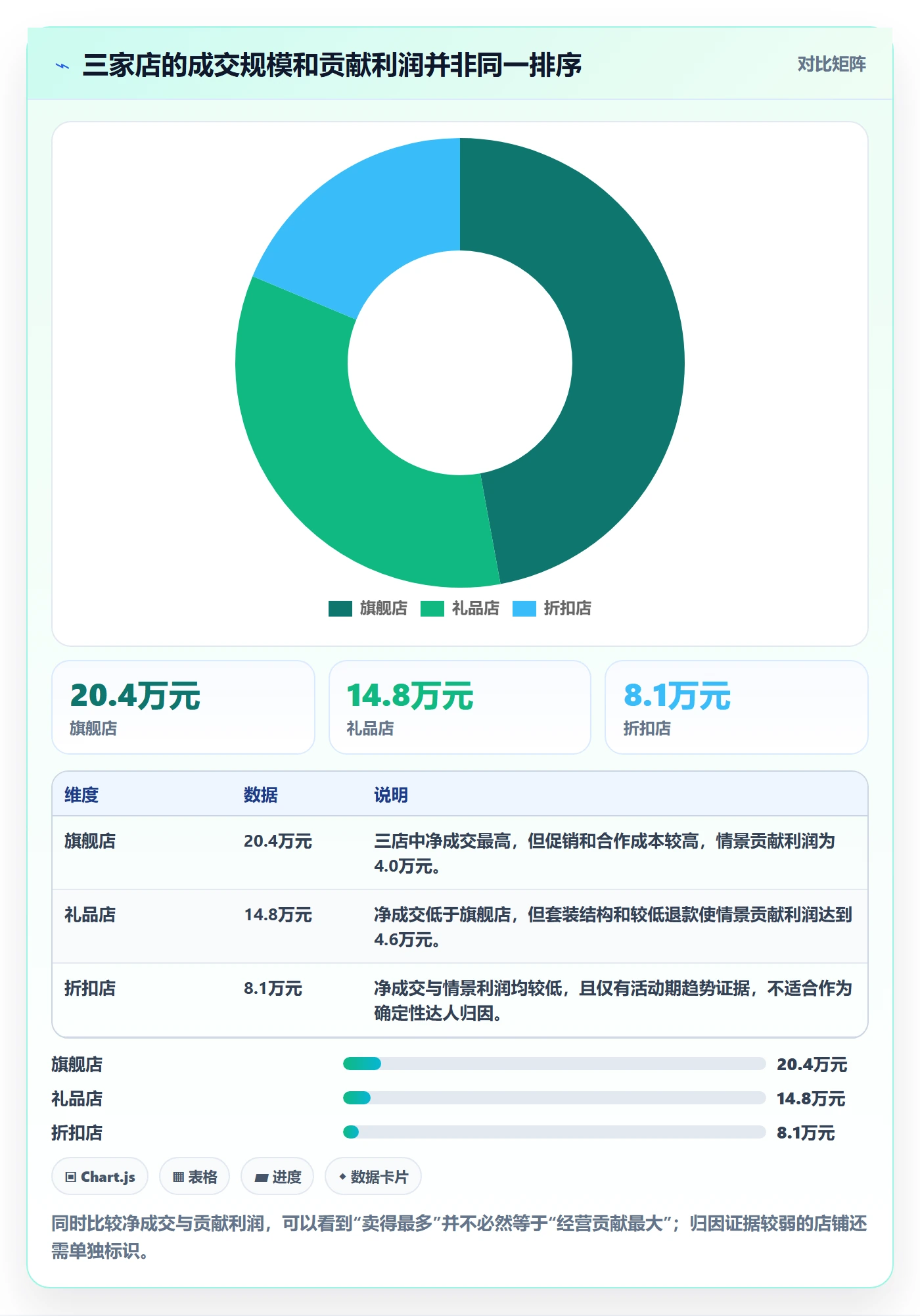Click the Chart.js tag chip

[x=100, y=1177]
